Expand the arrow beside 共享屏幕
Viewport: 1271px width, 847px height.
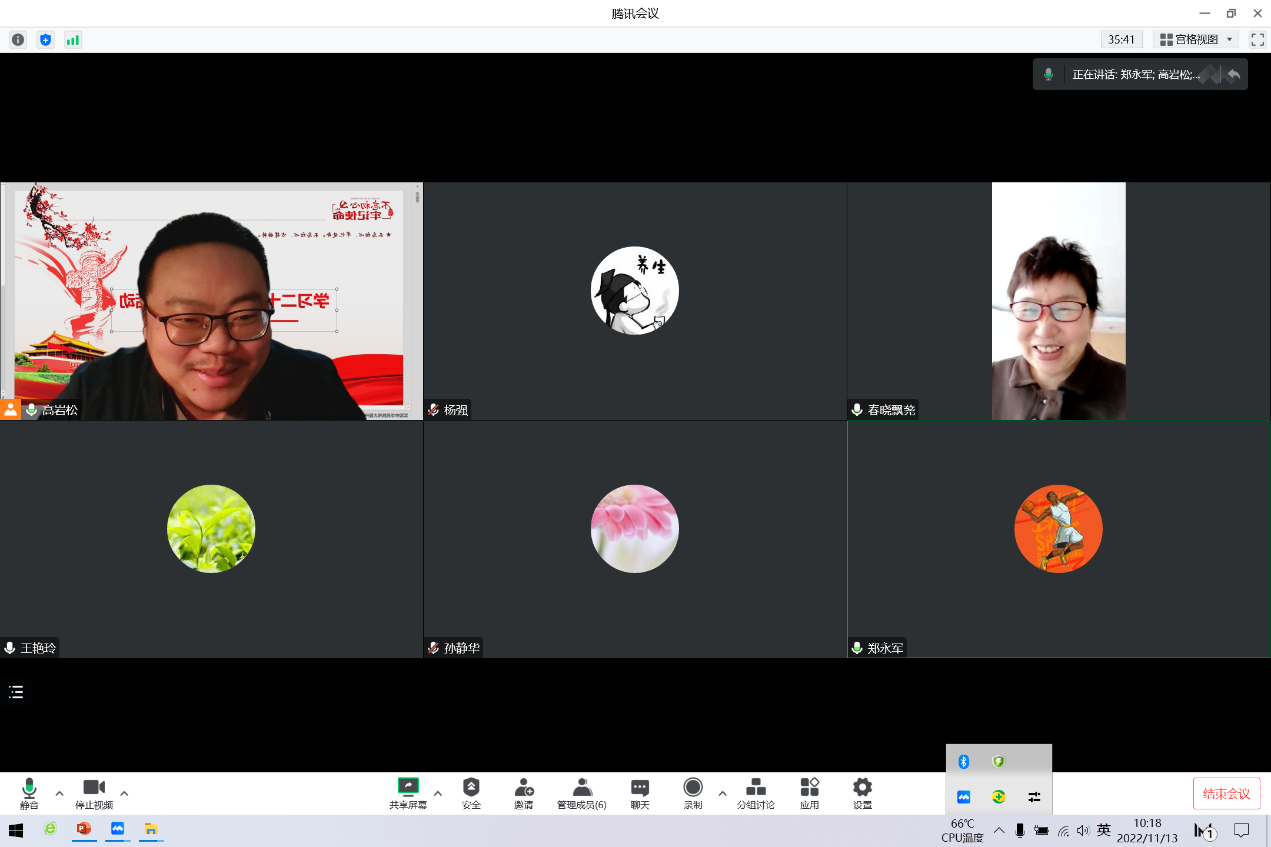tap(437, 793)
